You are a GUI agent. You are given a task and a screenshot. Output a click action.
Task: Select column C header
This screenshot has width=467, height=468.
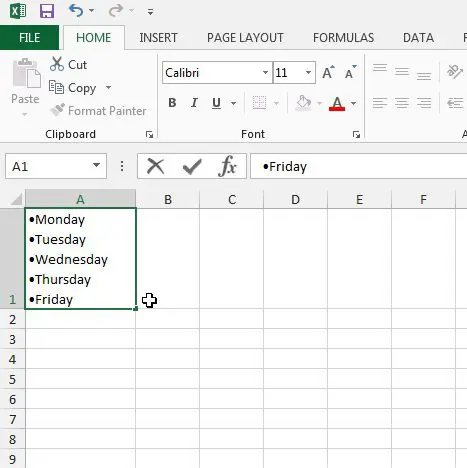pos(232,199)
